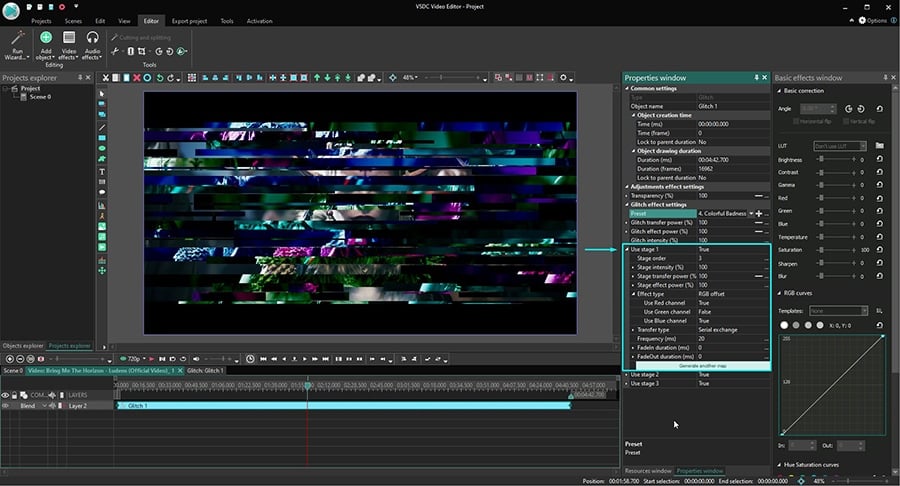
Task: Open the Scenes ribbon tab
Action: pos(73,21)
